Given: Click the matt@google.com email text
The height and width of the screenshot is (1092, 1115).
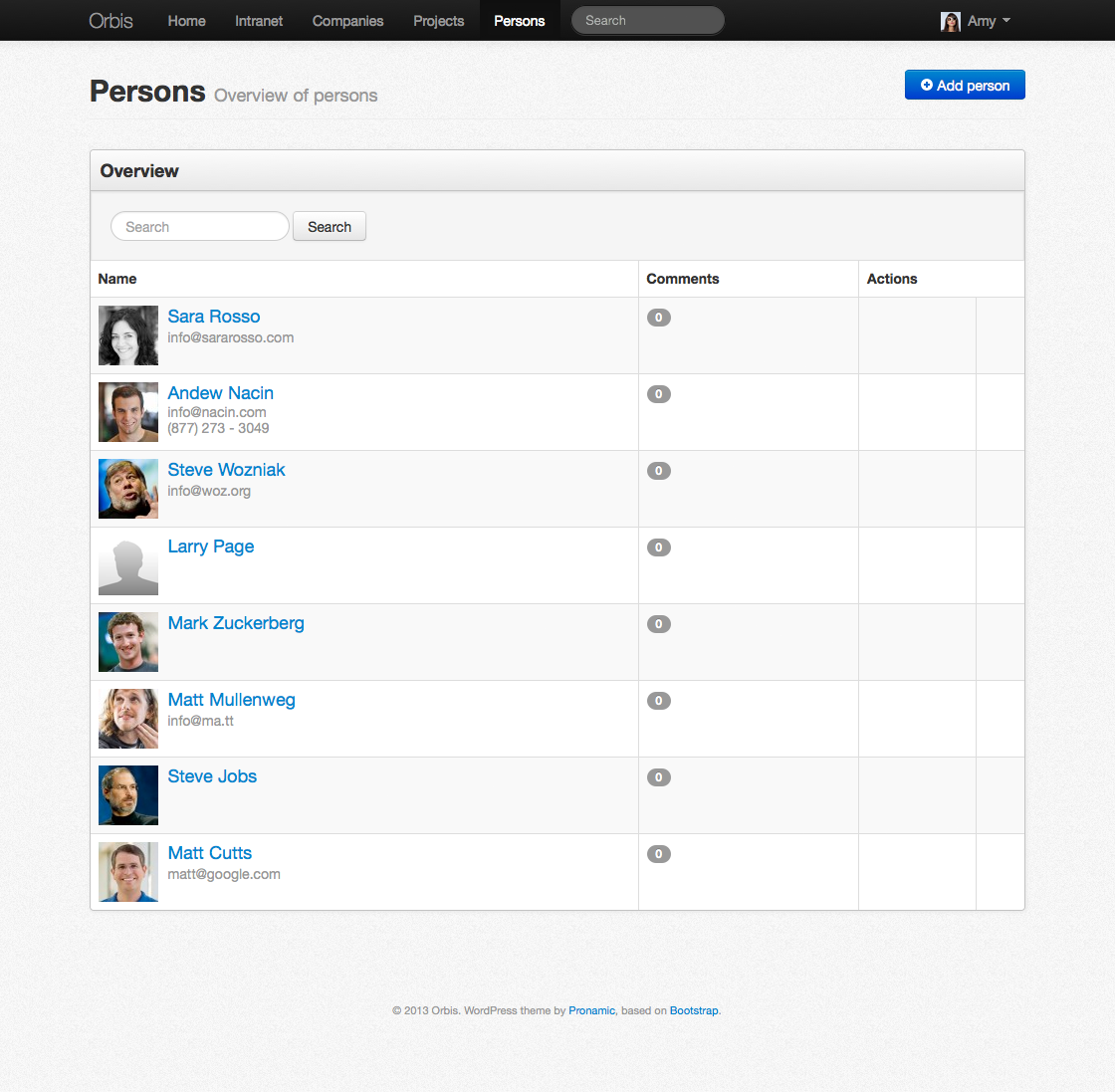Looking at the screenshot, I should (224, 874).
